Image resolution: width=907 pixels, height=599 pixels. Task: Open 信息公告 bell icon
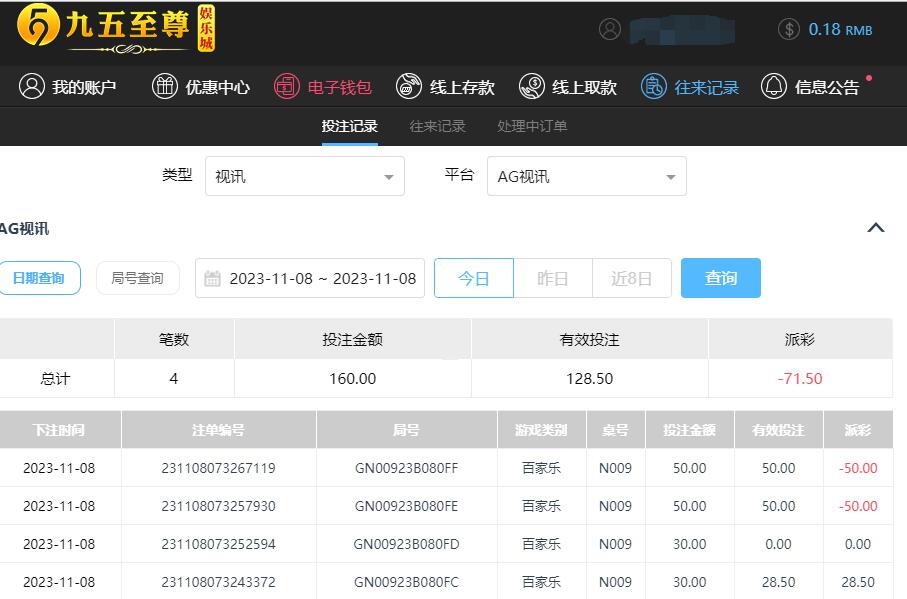[774, 87]
